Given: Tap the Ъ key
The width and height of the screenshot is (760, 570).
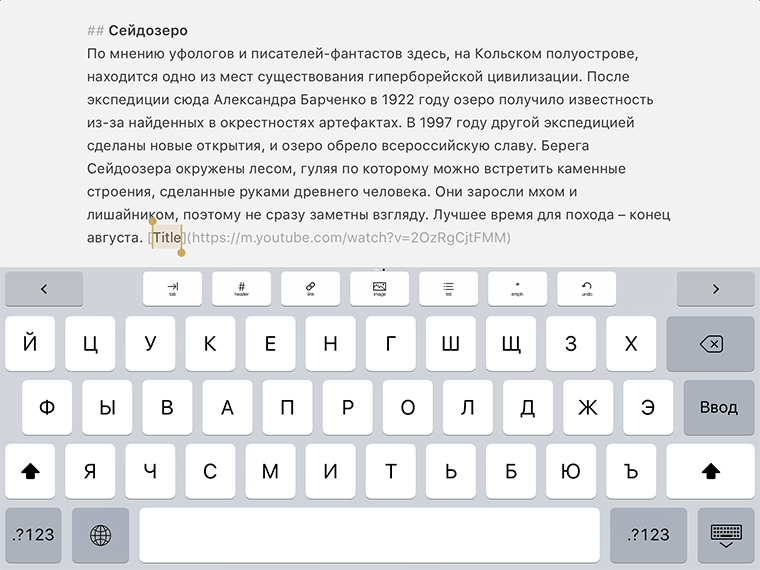Looking at the screenshot, I should (x=631, y=471).
